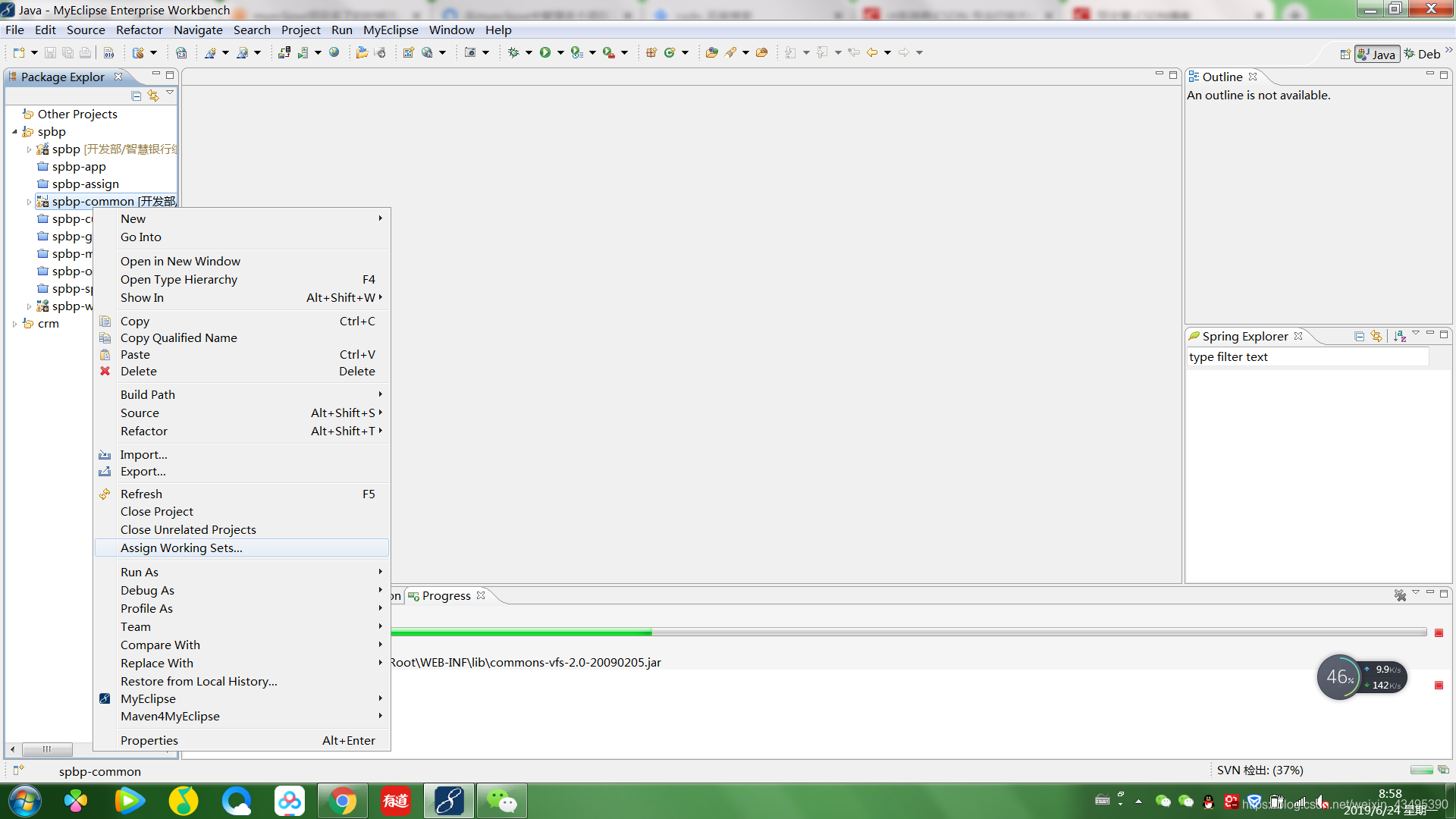Click Link with Editor in Package Explorer
The height and width of the screenshot is (819, 1456).
153,96
